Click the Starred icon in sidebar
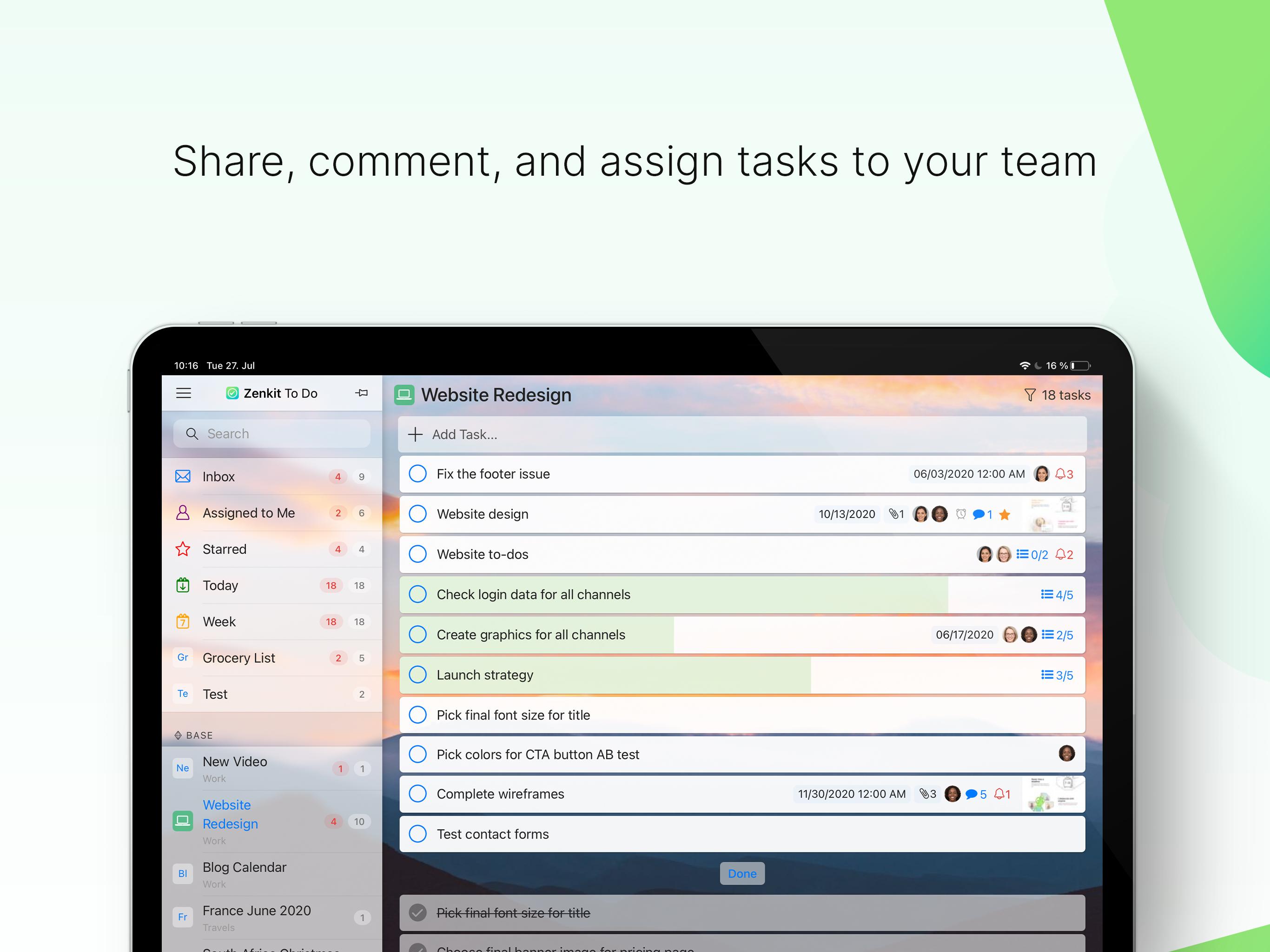The height and width of the screenshot is (952, 1270). tap(183, 547)
